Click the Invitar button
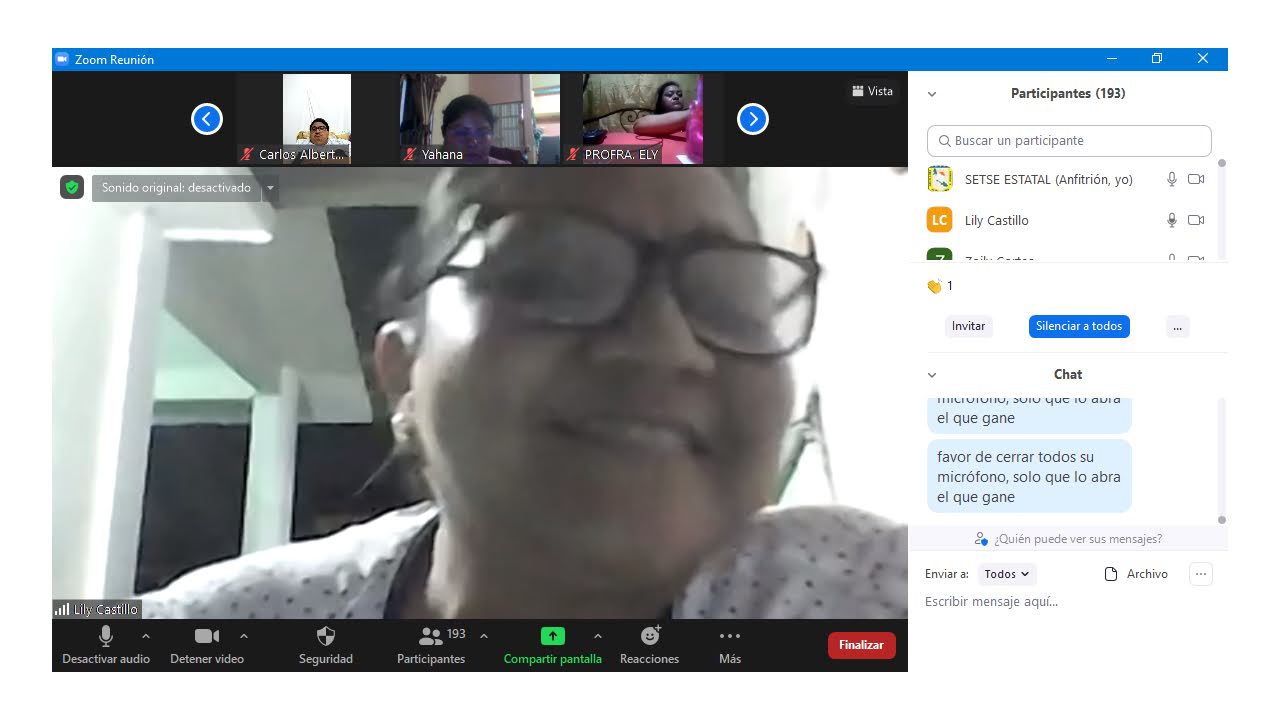The width and height of the screenshot is (1280, 720). coord(968,326)
